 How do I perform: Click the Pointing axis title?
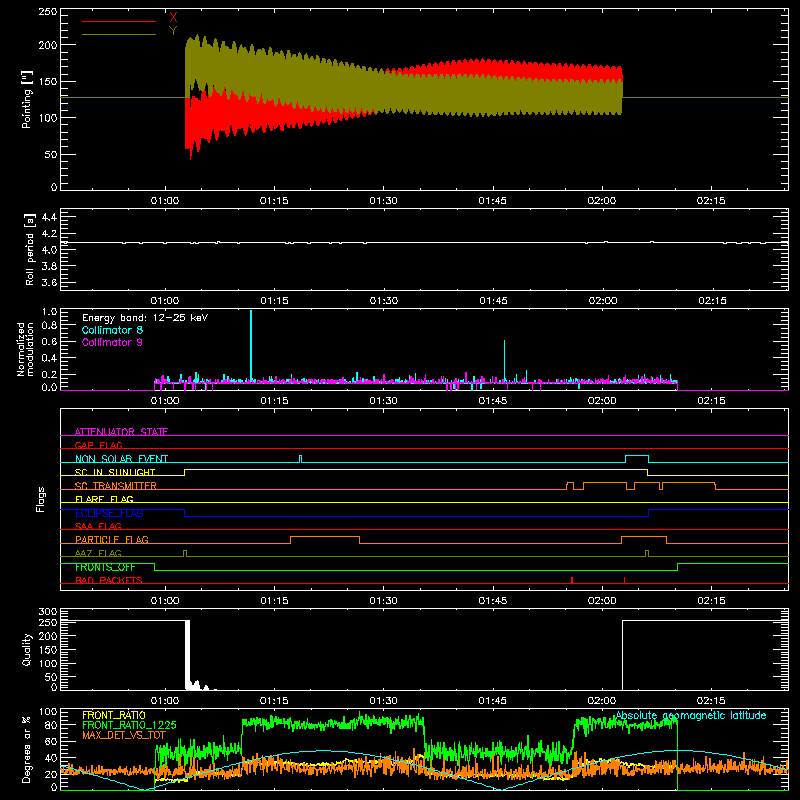[27, 99]
